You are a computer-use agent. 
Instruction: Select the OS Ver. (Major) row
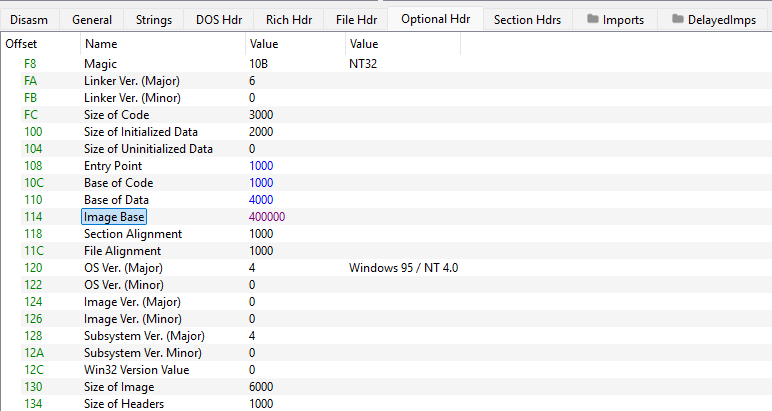(x=124, y=267)
